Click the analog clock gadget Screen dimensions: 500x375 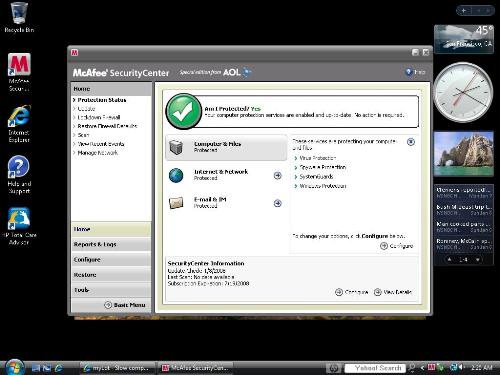coord(464,92)
